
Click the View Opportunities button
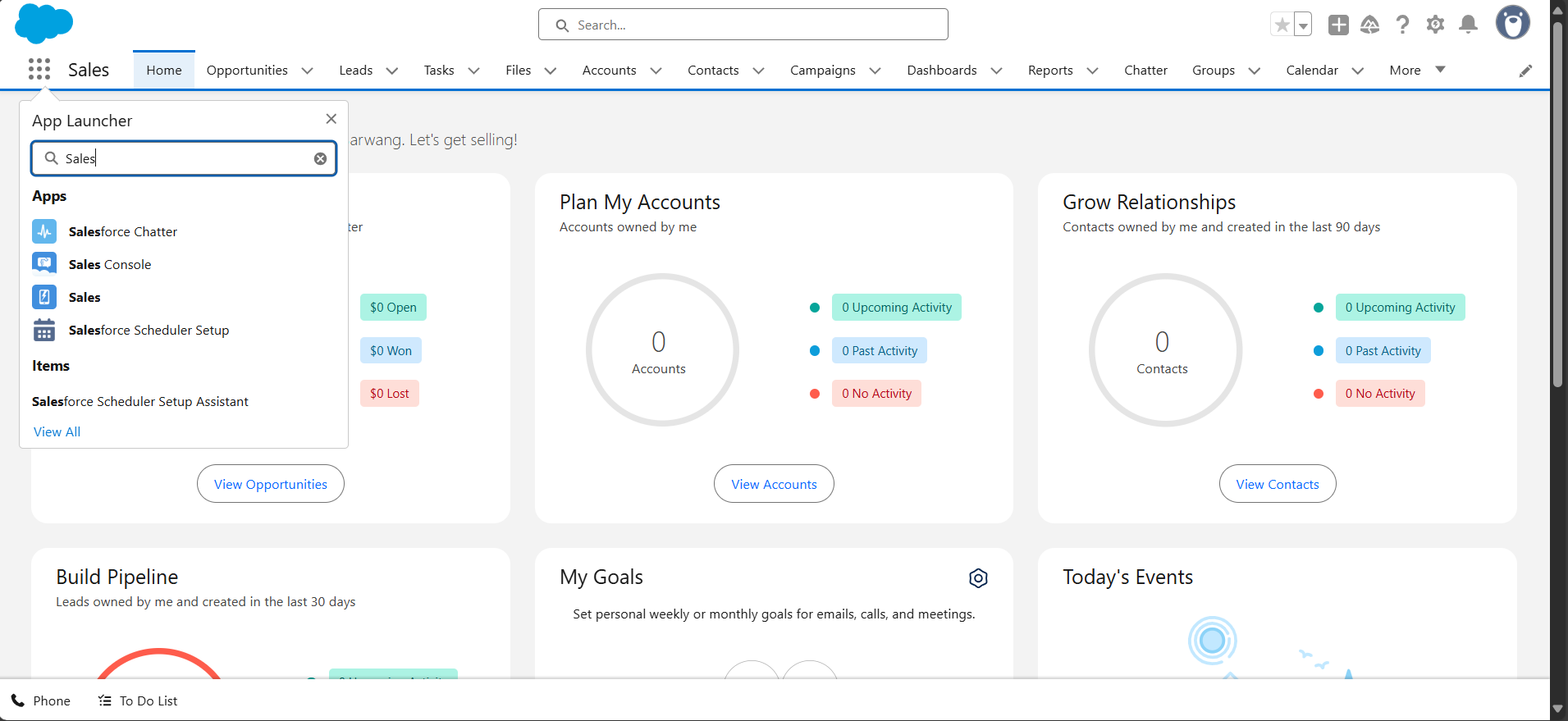tap(271, 484)
